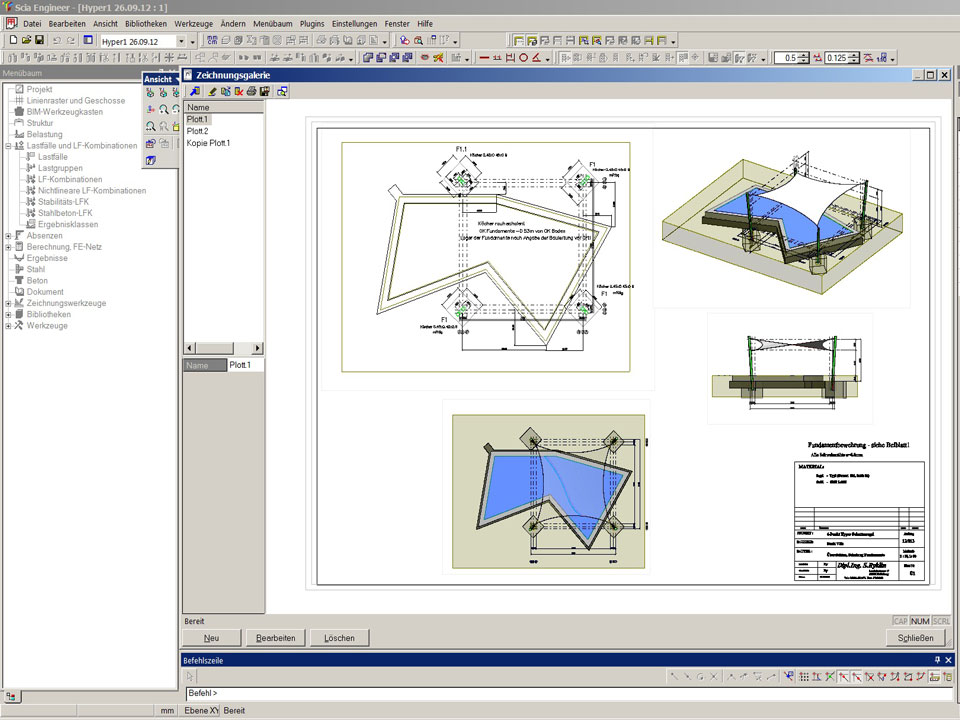Click the blue arrow icon in gallery toolbar

194,92
